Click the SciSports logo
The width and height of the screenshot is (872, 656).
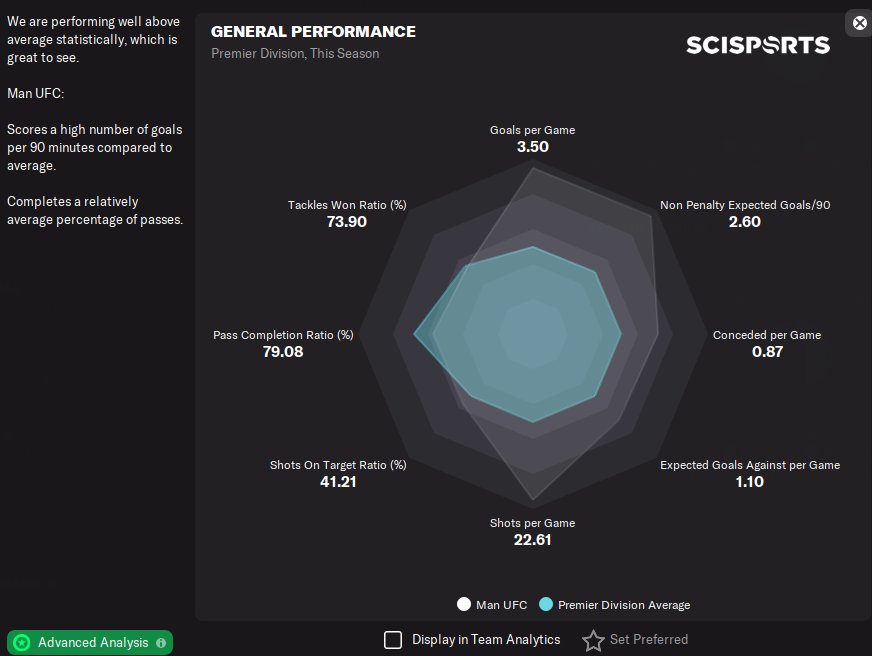click(757, 45)
